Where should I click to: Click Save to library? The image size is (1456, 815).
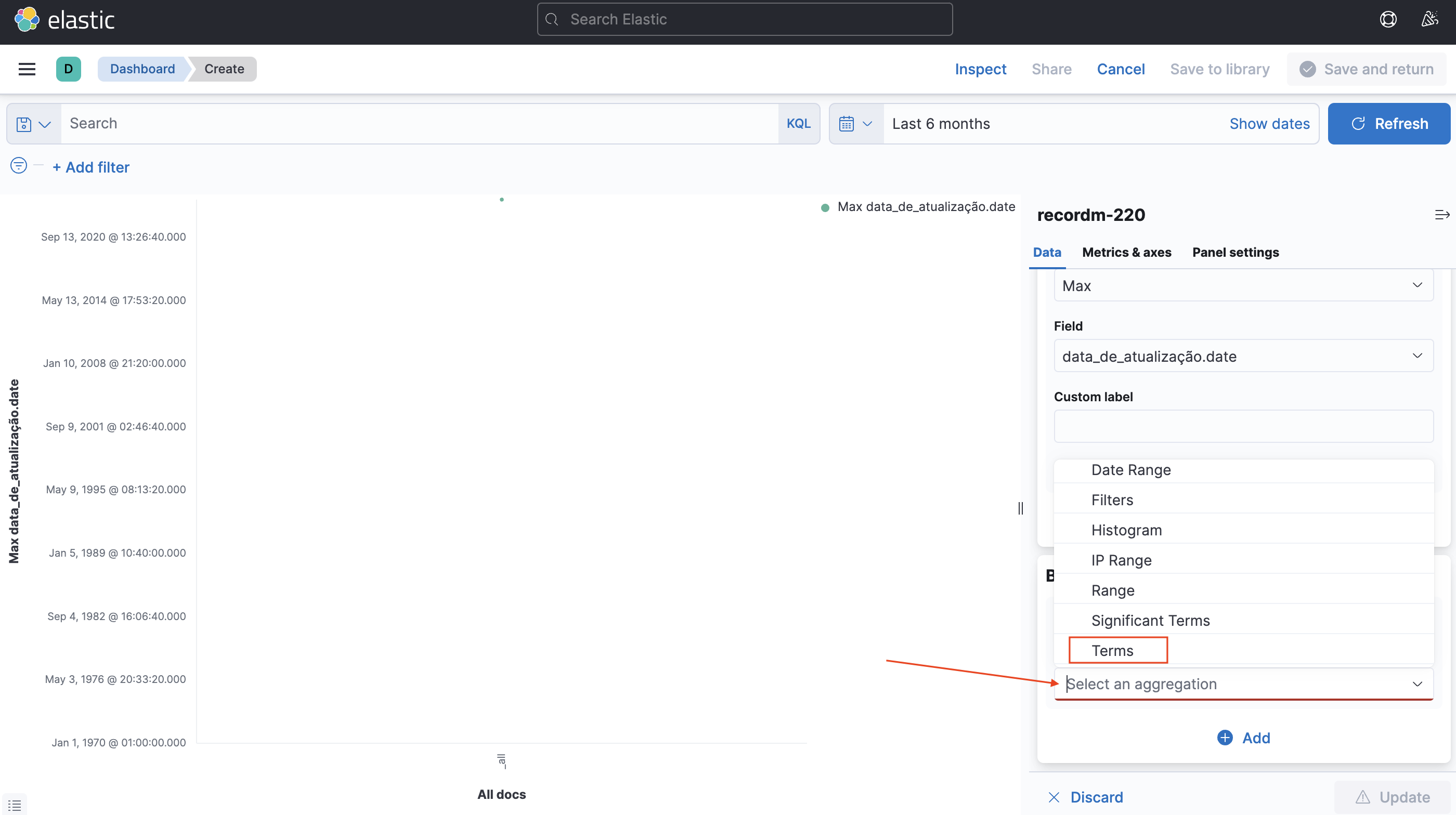[1219, 69]
